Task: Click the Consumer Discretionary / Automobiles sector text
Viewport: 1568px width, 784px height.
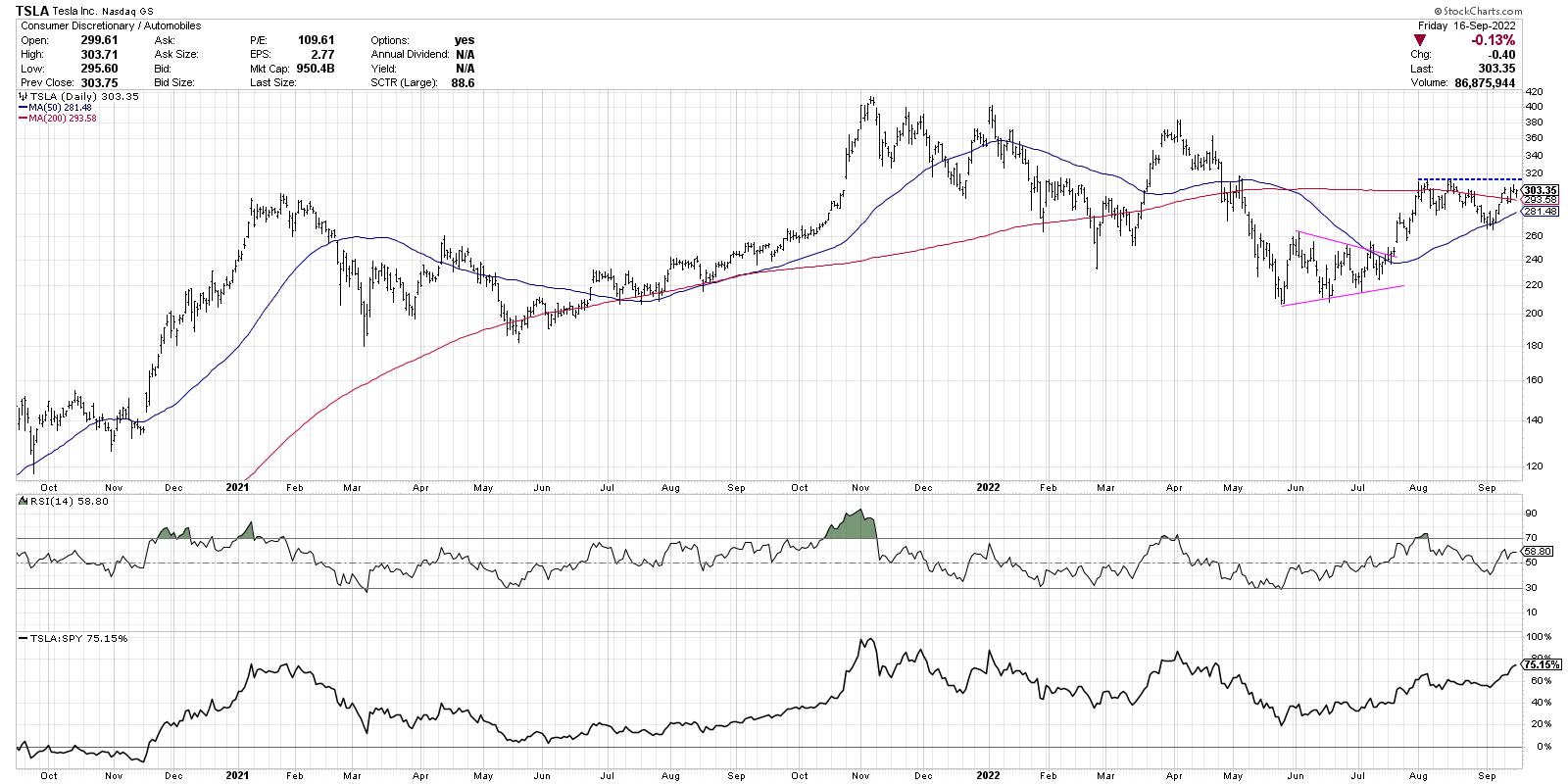Action: [112, 25]
